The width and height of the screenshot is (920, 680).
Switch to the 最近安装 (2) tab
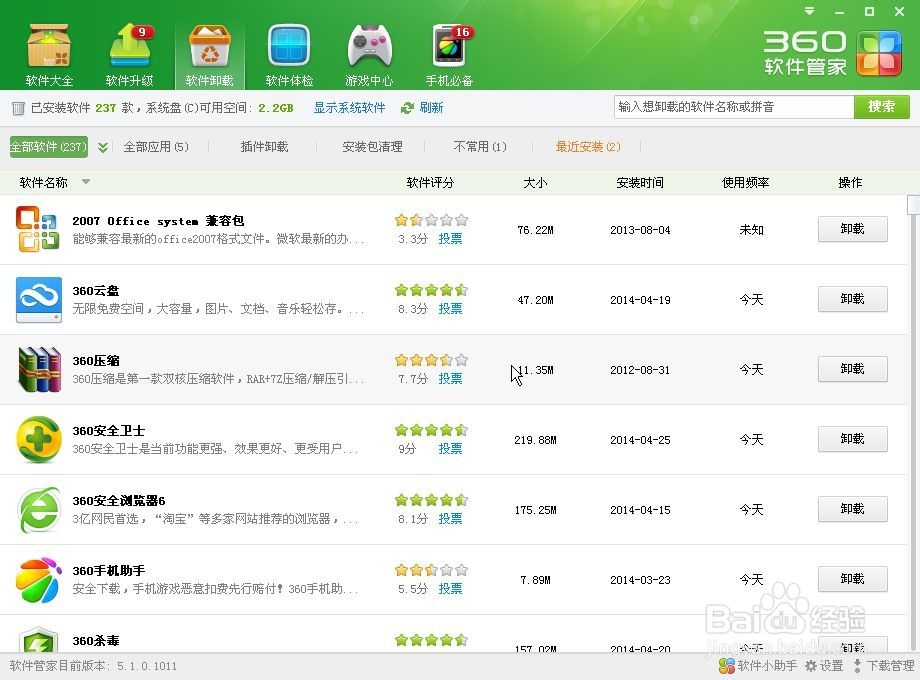point(588,147)
